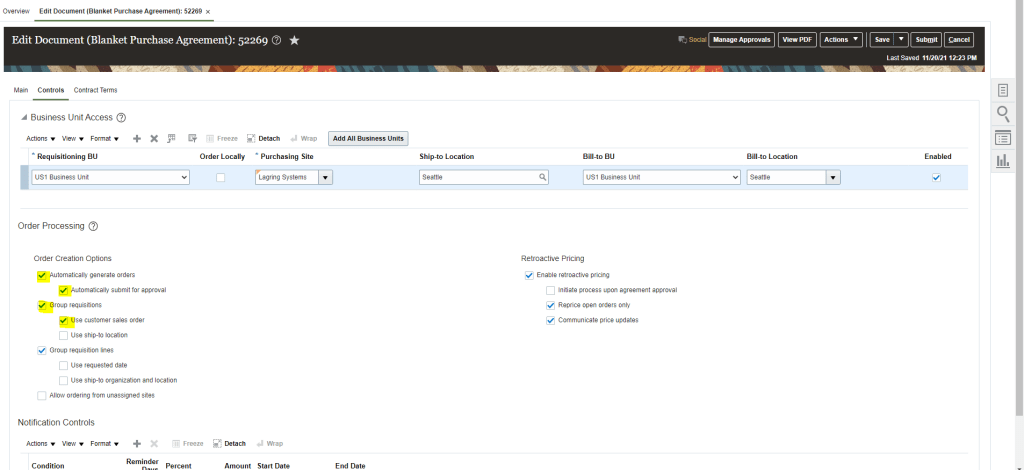
Task: Uncheck Enable retroactive pricing
Action: [528, 275]
